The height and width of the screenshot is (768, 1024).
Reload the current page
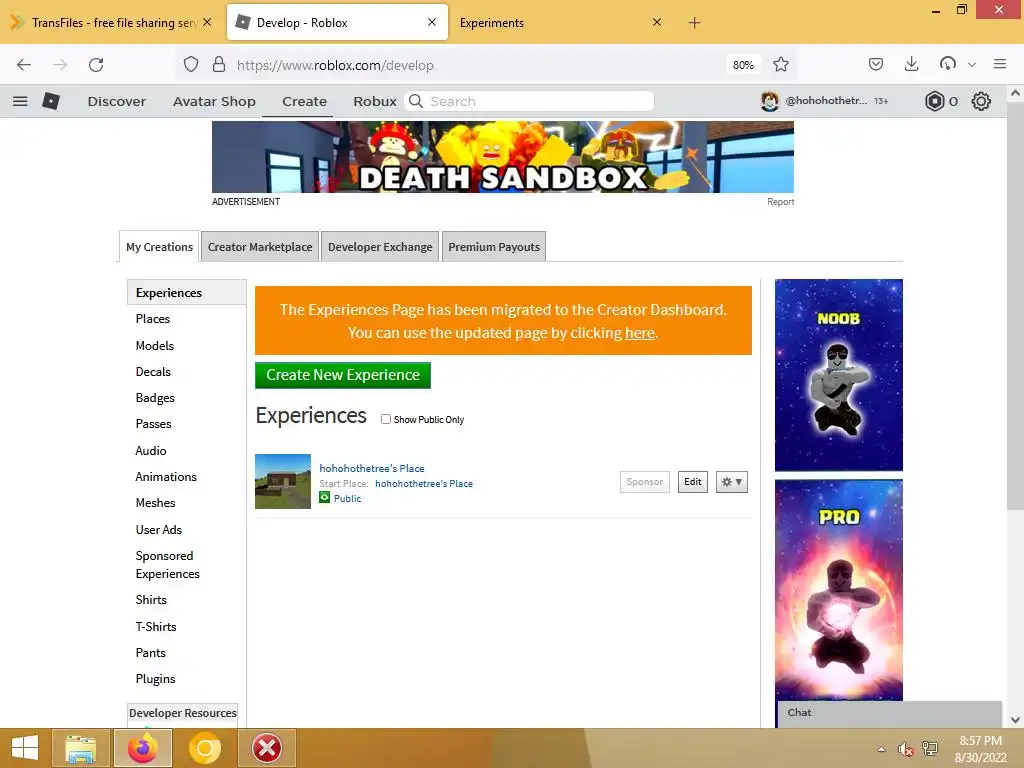[96, 65]
